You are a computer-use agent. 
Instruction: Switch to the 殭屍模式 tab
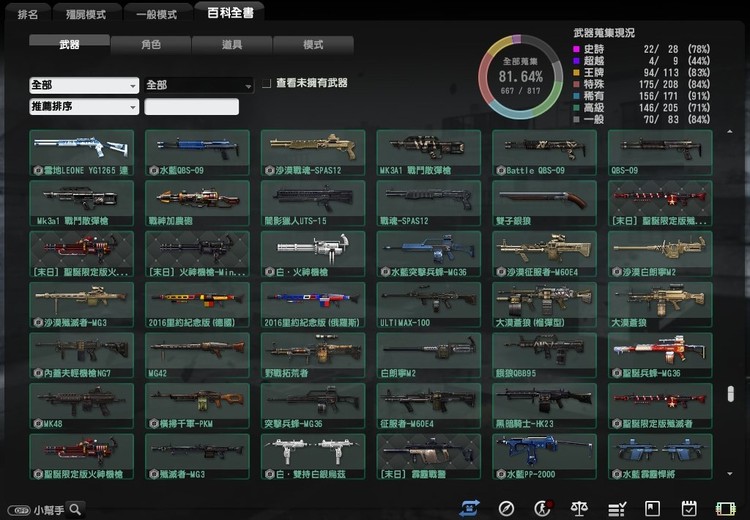pyautogui.click(x=86, y=14)
